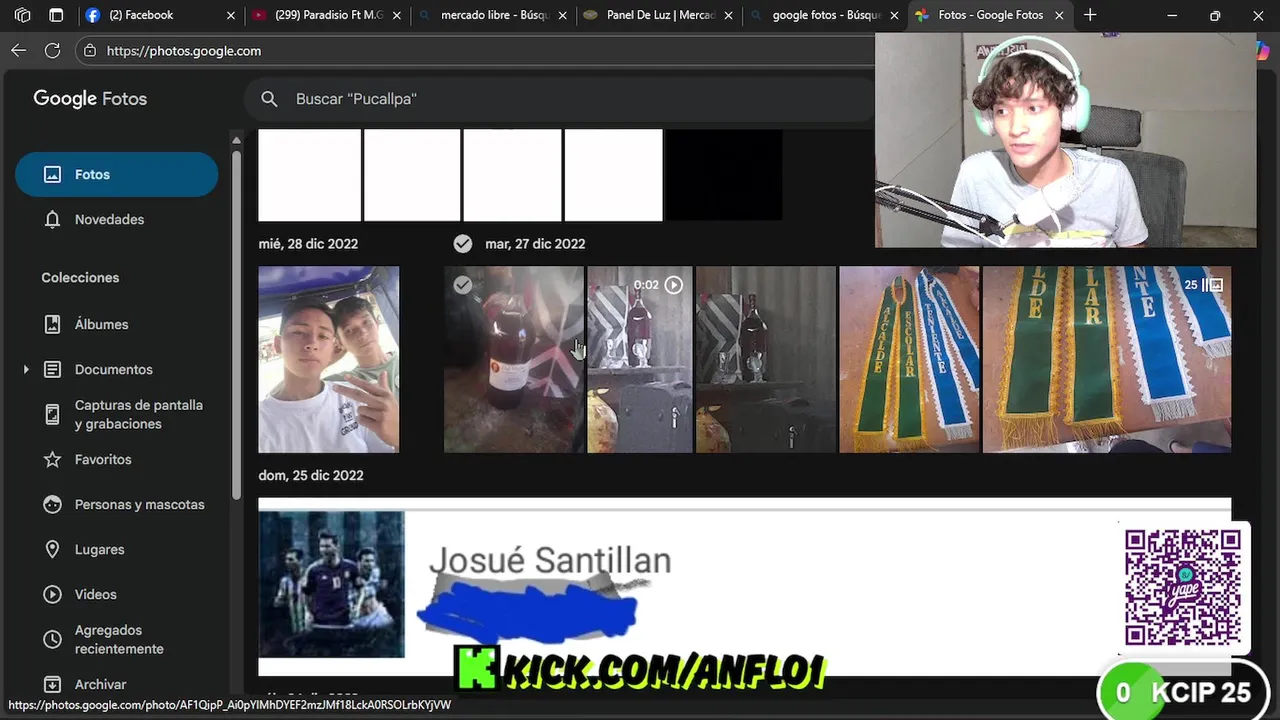Open the first white thumbnail in top row

point(309,175)
